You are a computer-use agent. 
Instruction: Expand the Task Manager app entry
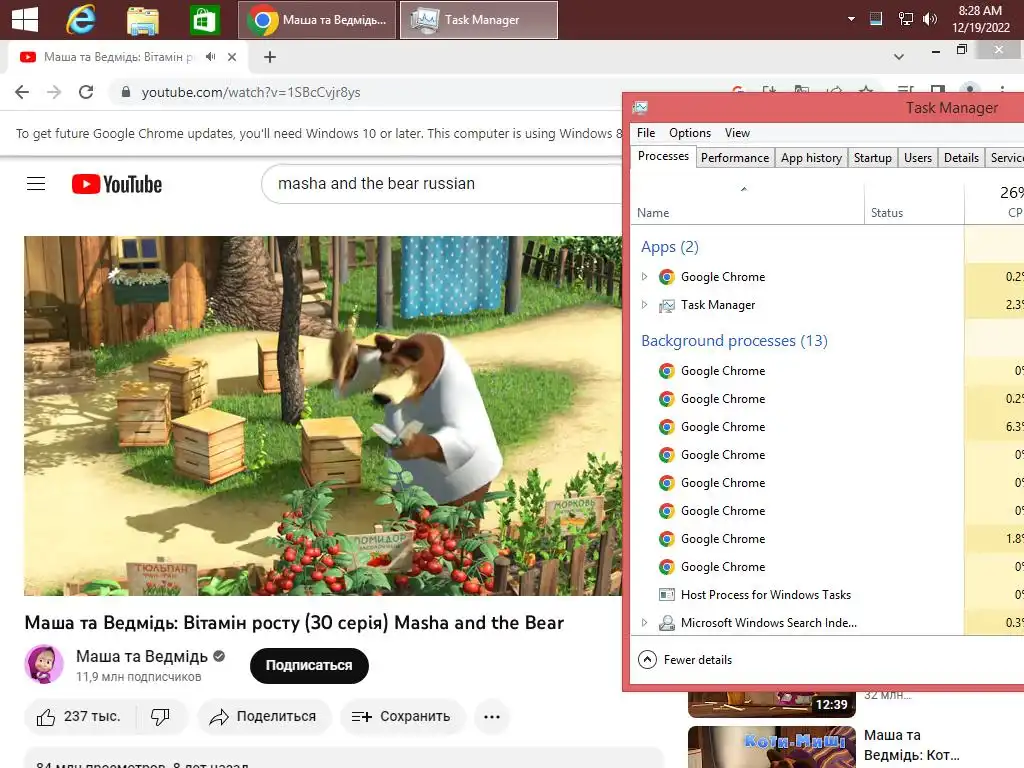coord(645,305)
